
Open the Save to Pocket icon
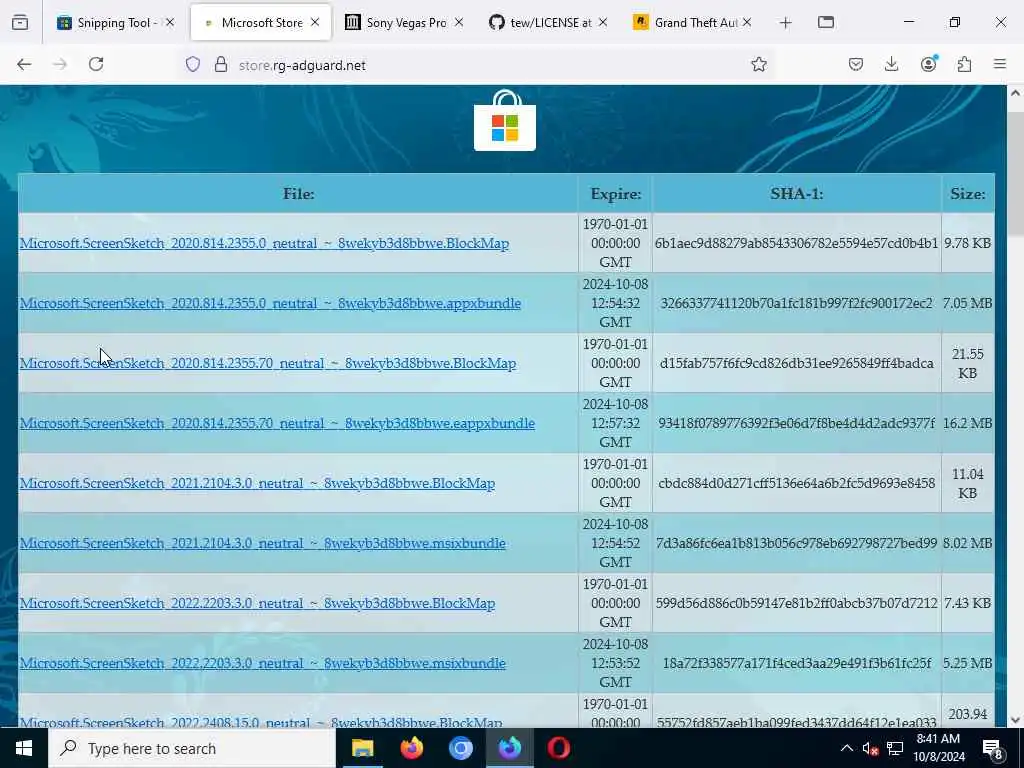click(x=856, y=64)
